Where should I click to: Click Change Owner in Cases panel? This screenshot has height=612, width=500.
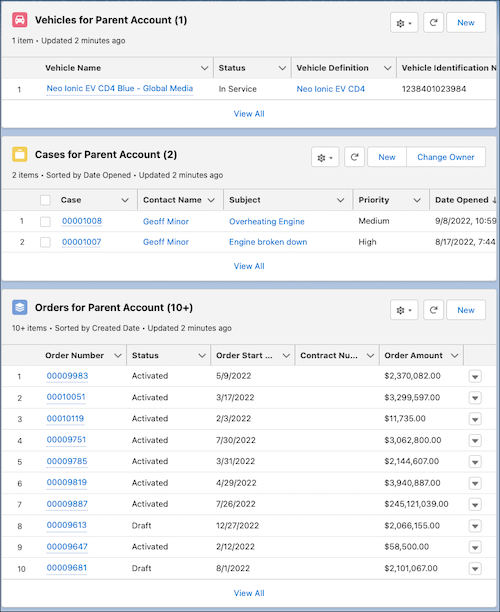point(446,157)
